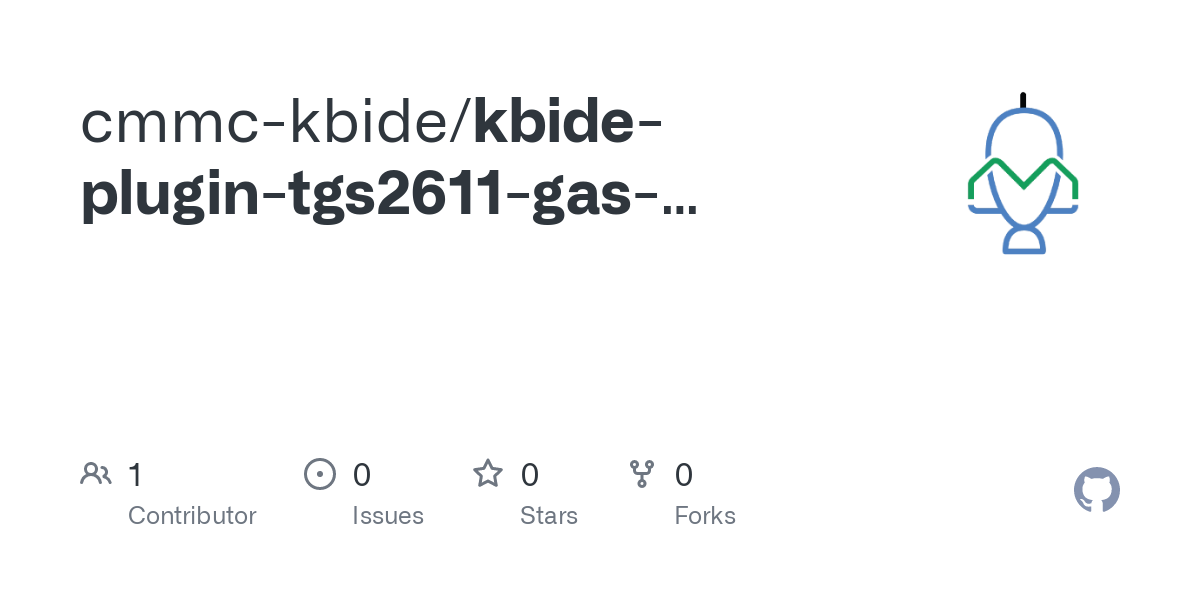This screenshot has width=1200, height=600.
Task: Click the star outline icon
Action: (x=488, y=474)
